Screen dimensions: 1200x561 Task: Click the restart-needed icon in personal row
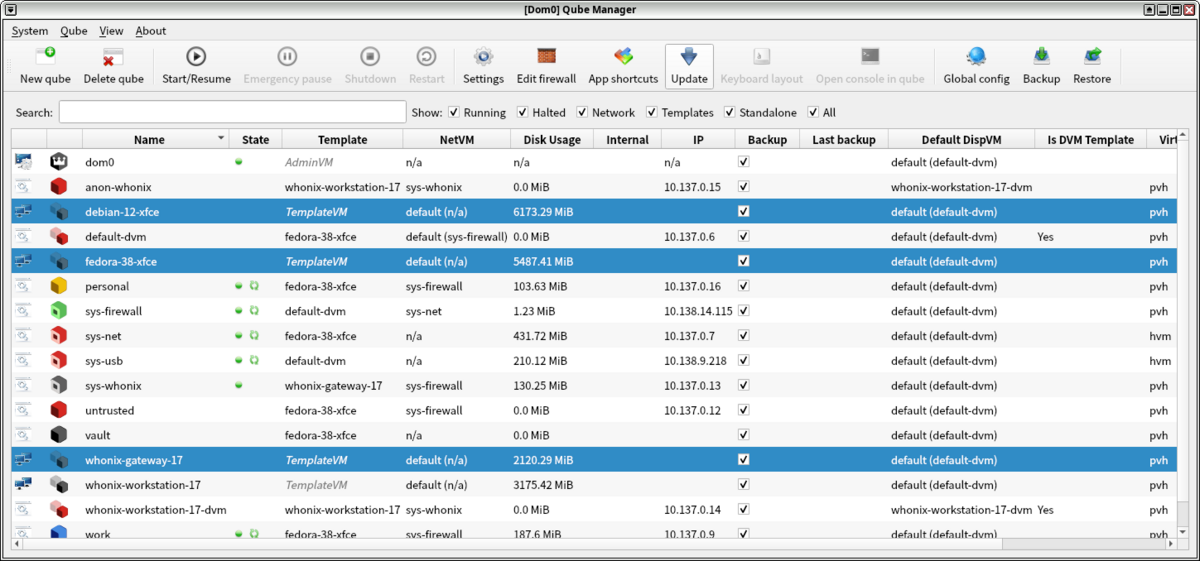click(x=254, y=286)
